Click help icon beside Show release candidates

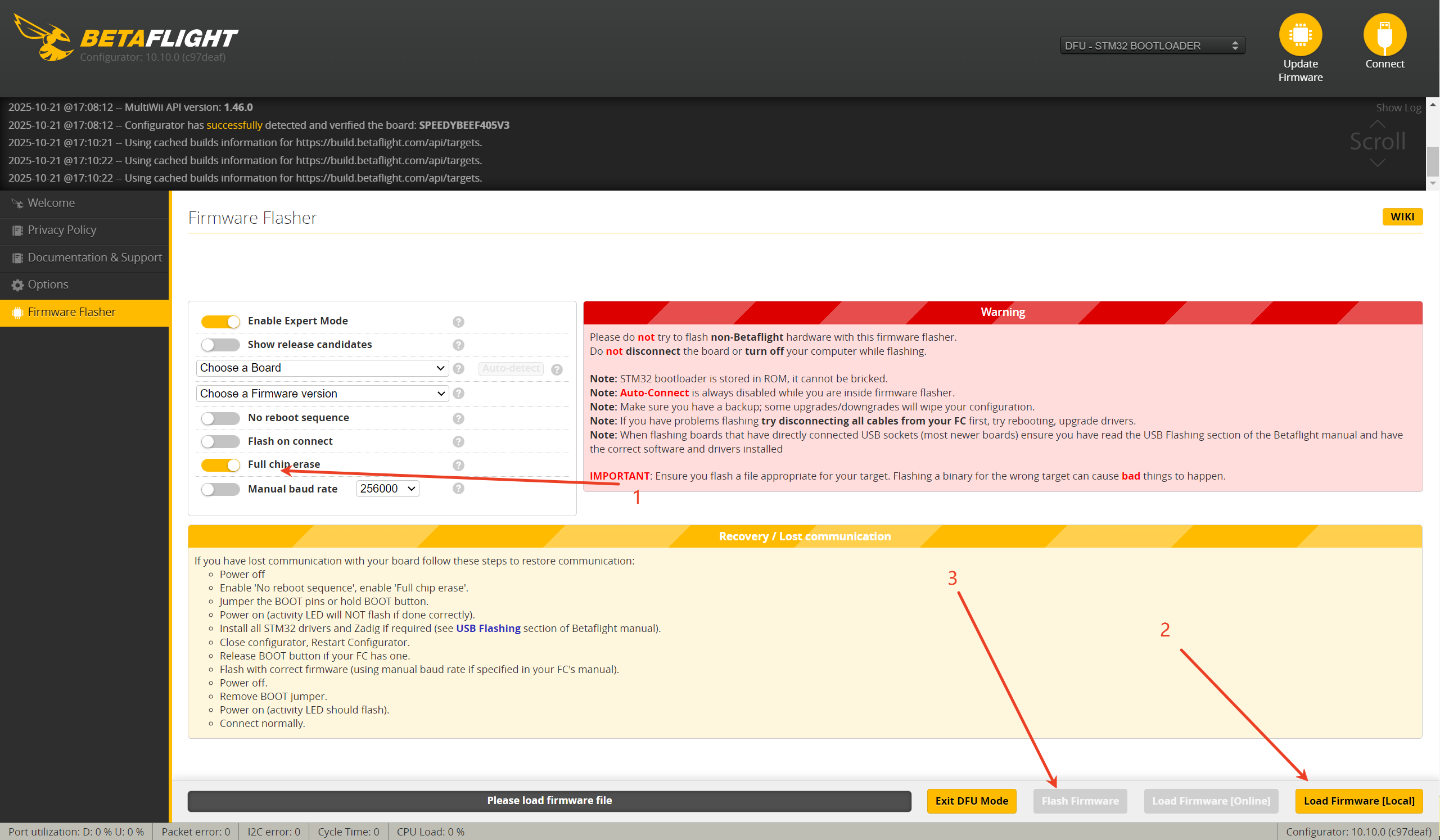(458, 345)
